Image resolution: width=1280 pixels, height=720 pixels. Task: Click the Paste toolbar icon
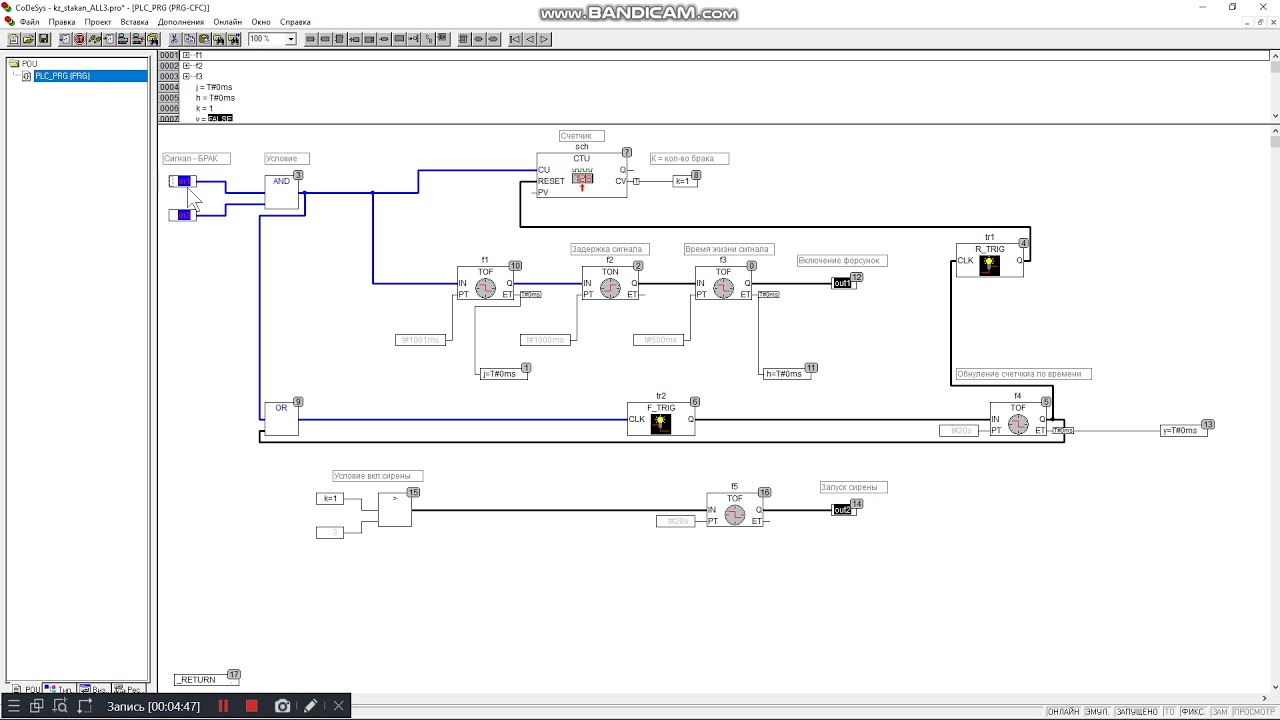203,39
